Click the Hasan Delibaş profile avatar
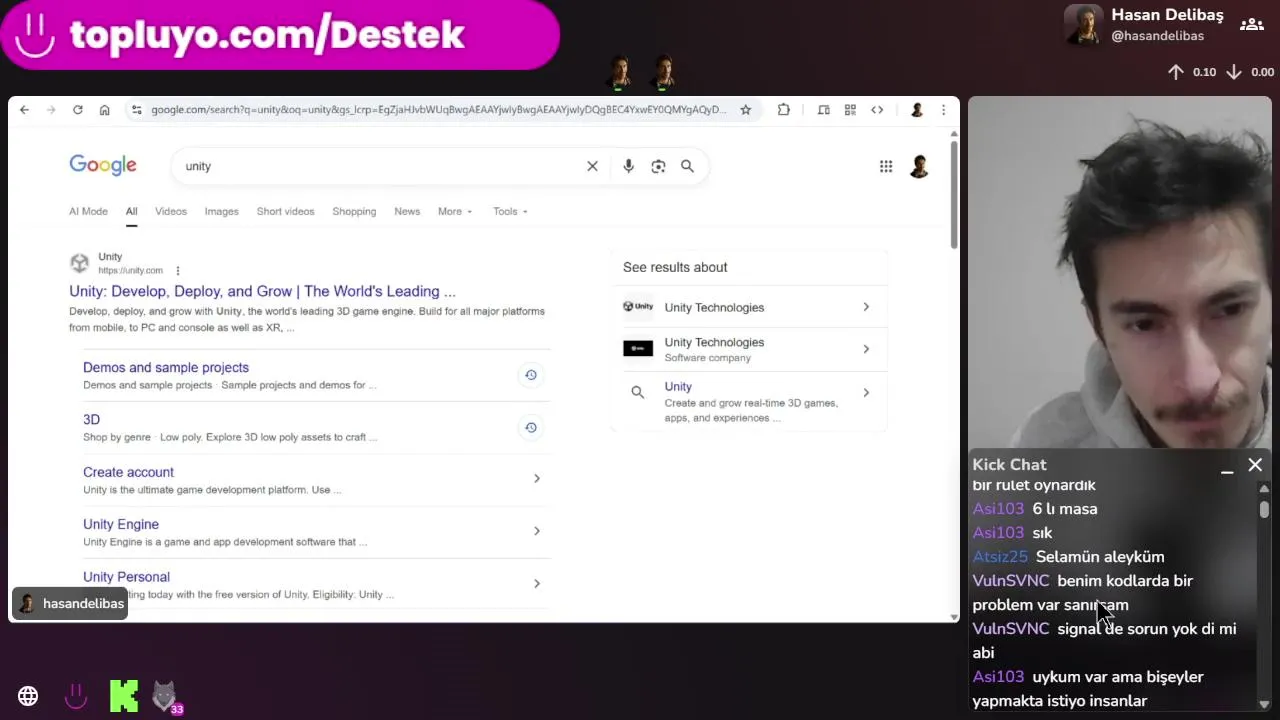 1083,25
